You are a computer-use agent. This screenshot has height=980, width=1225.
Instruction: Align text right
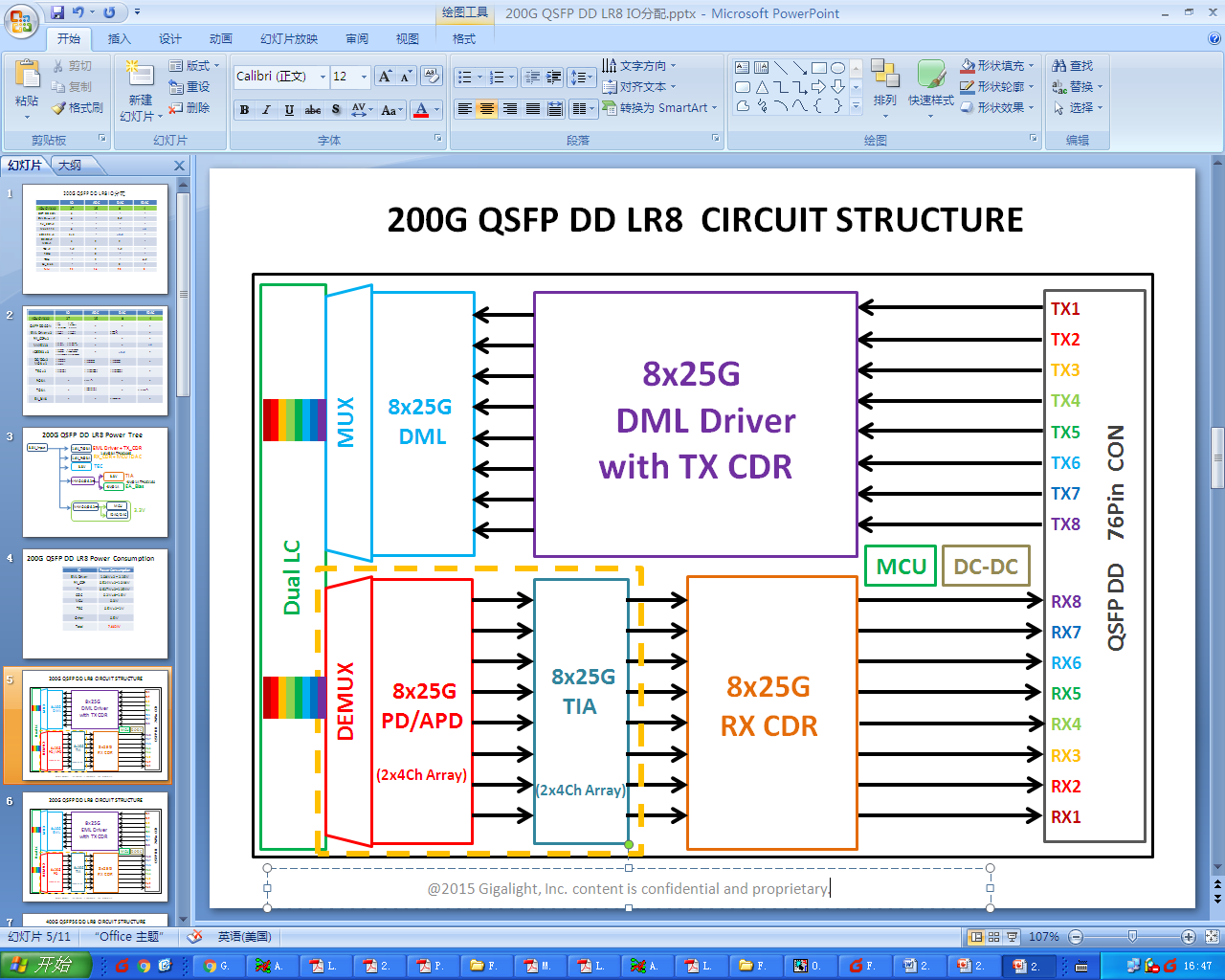click(x=510, y=109)
